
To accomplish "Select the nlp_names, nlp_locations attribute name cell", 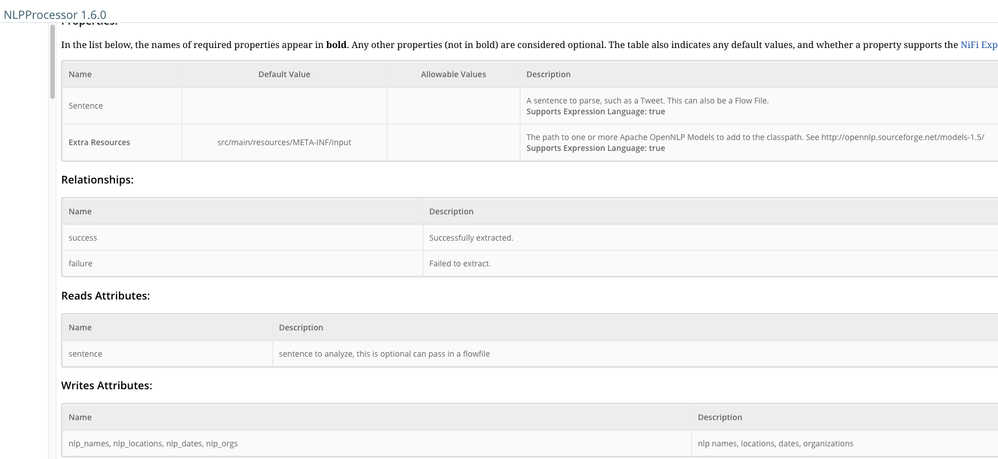I will [153, 443].
